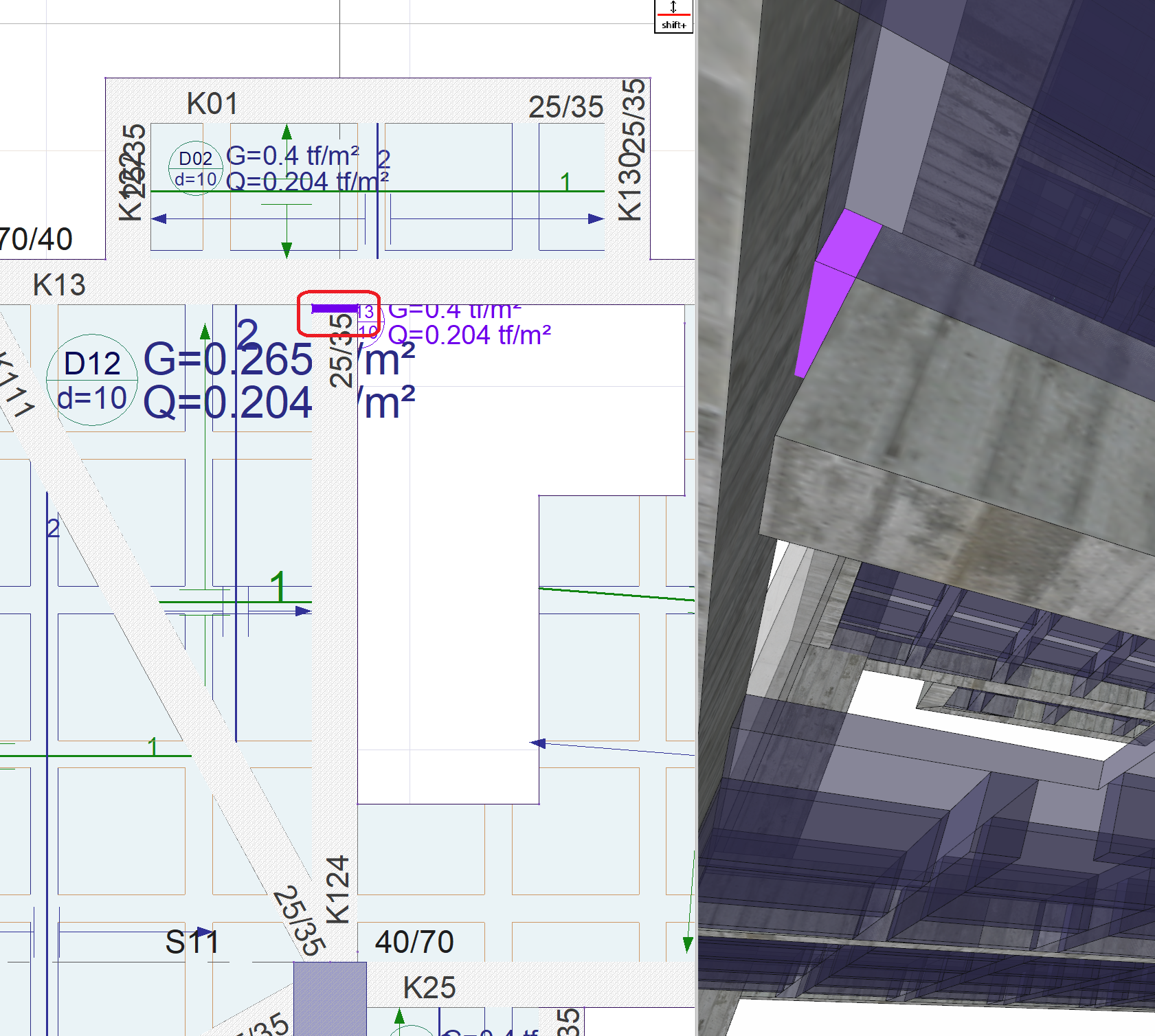This screenshot has width=1155, height=1036.
Task: Select the K13 beam label
Action: tap(59, 285)
